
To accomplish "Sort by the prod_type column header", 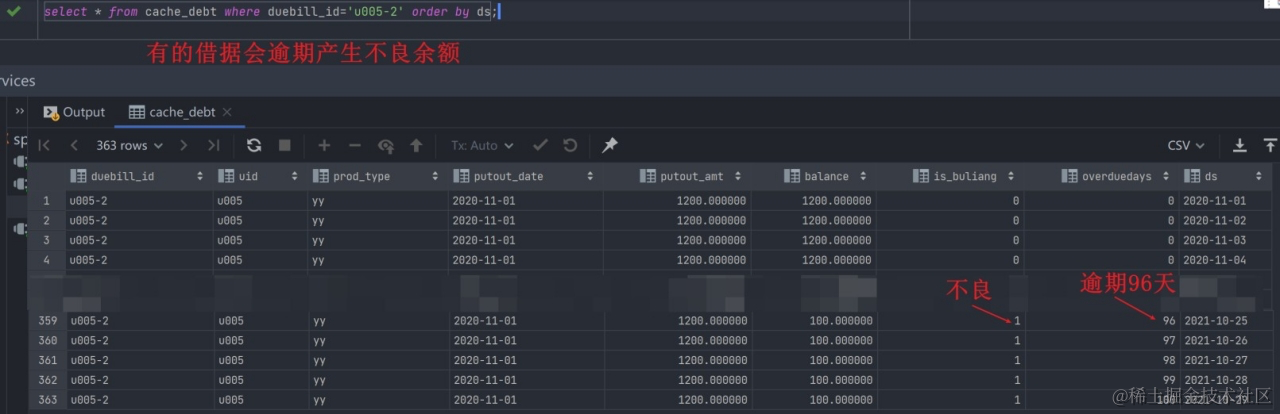I will tap(375, 176).
